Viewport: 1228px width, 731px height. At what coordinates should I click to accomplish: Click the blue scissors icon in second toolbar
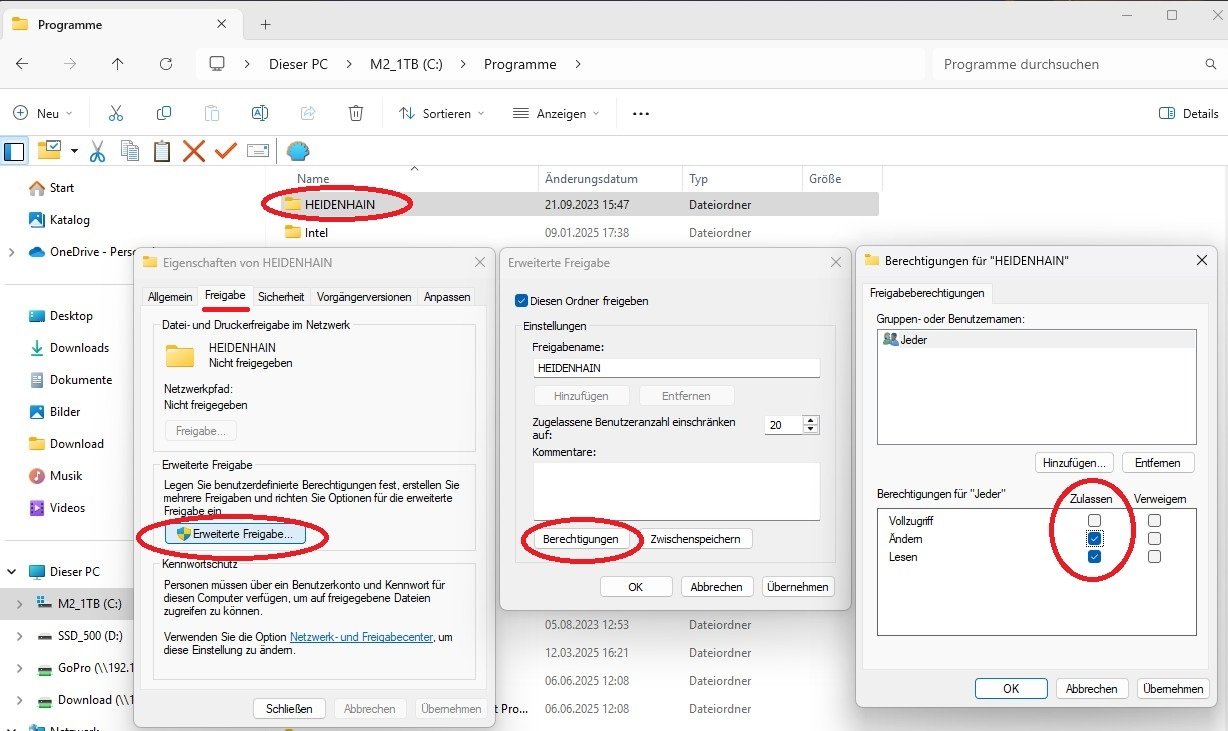(97, 151)
